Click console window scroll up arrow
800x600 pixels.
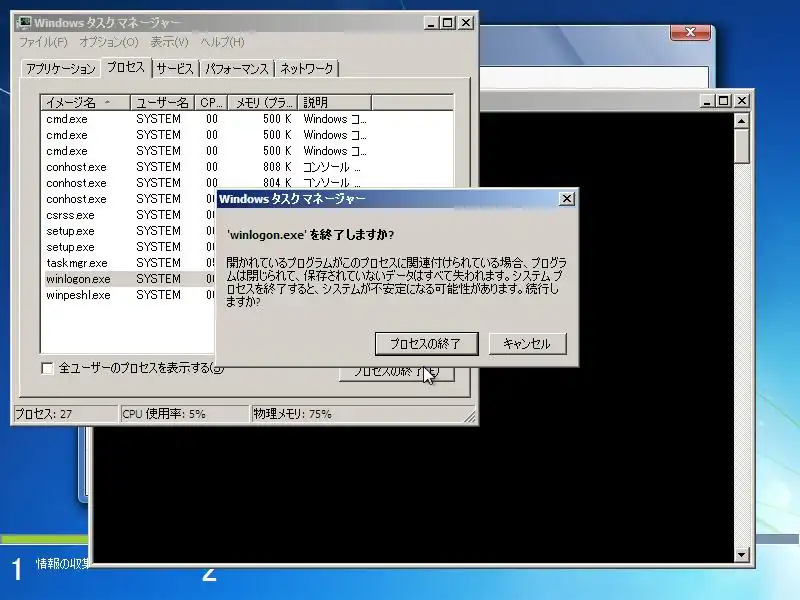pos(741,121)
